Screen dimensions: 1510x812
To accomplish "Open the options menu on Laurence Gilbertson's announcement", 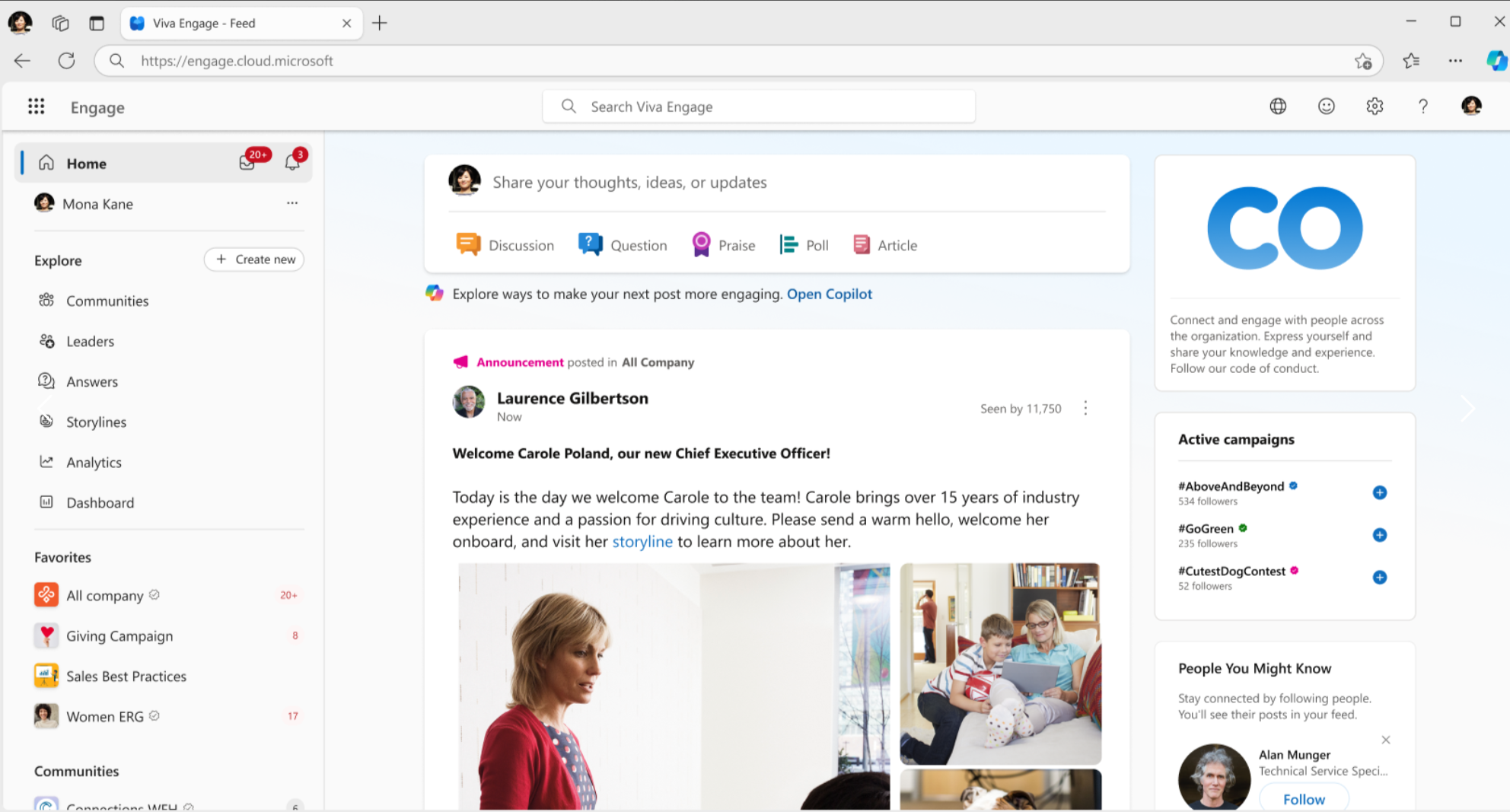I will tap(1085, 408).
